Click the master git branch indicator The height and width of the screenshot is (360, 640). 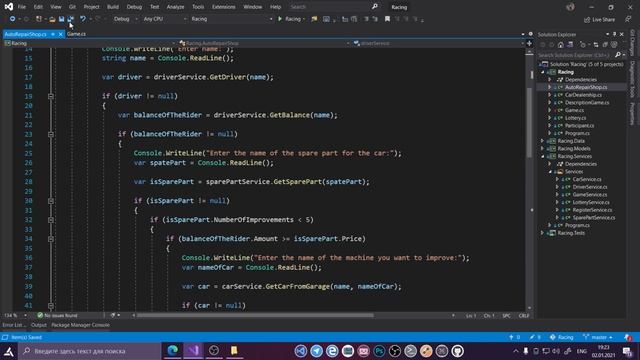pyautogui.click(x=598, y=337)
